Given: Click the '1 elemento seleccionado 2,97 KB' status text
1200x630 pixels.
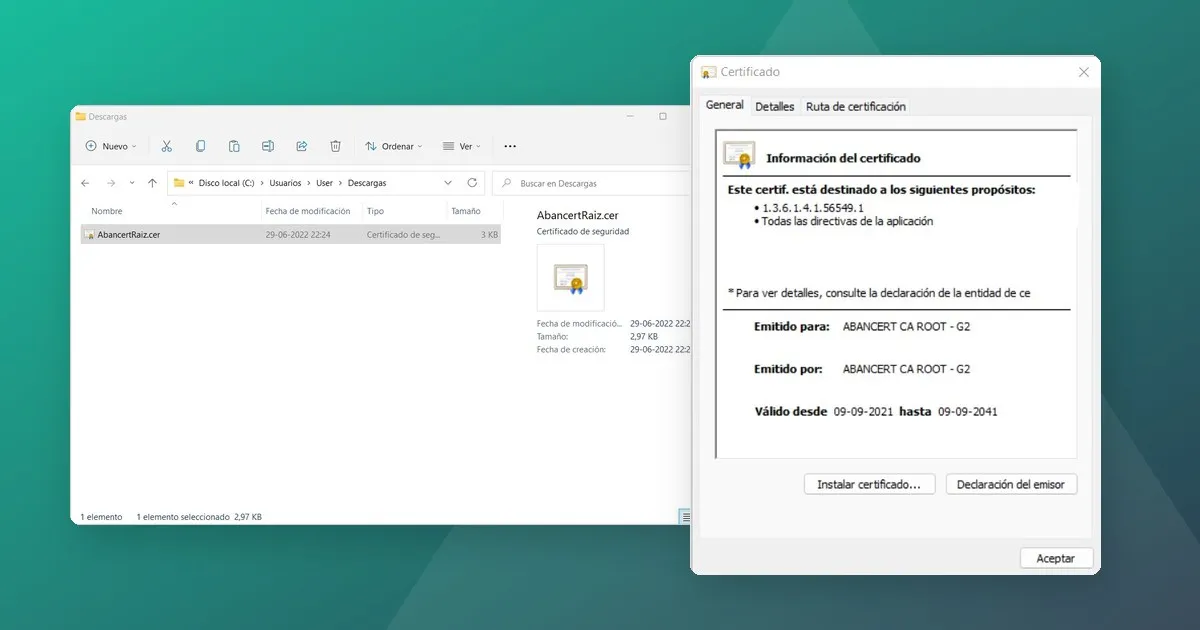Looking at the screenshot, I should tap(199, 517).
